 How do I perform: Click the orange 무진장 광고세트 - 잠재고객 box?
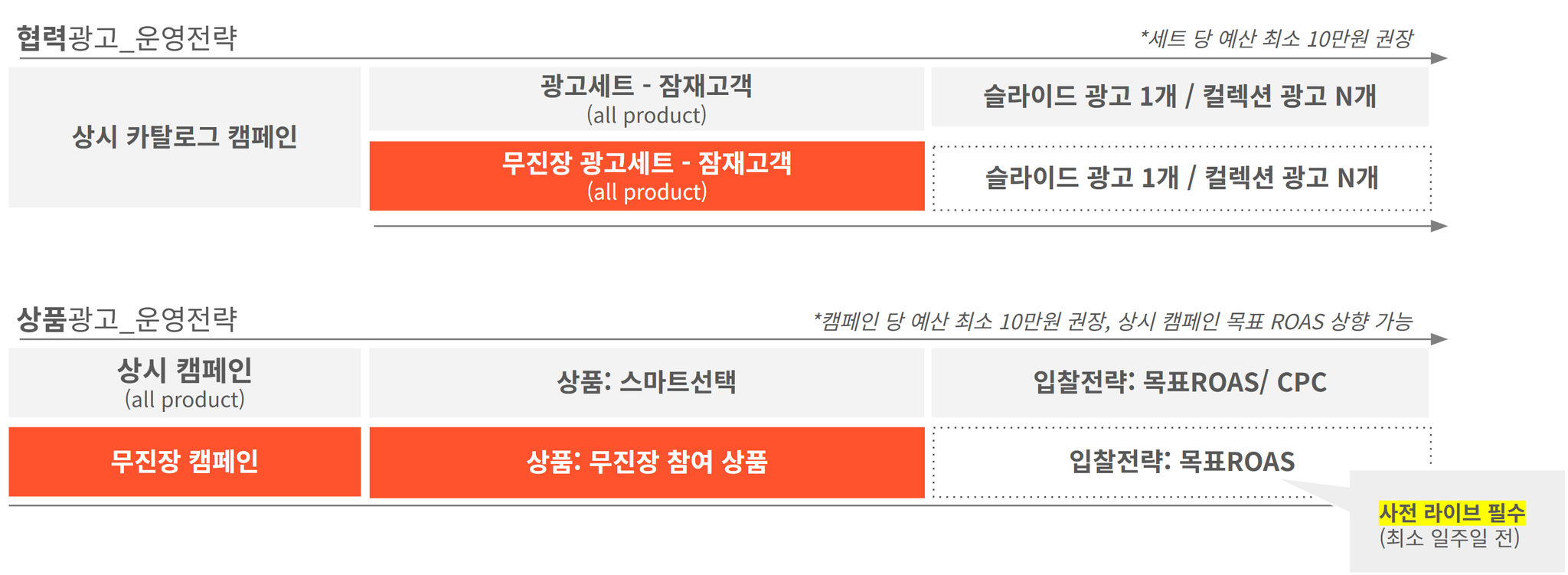[647, 176]
